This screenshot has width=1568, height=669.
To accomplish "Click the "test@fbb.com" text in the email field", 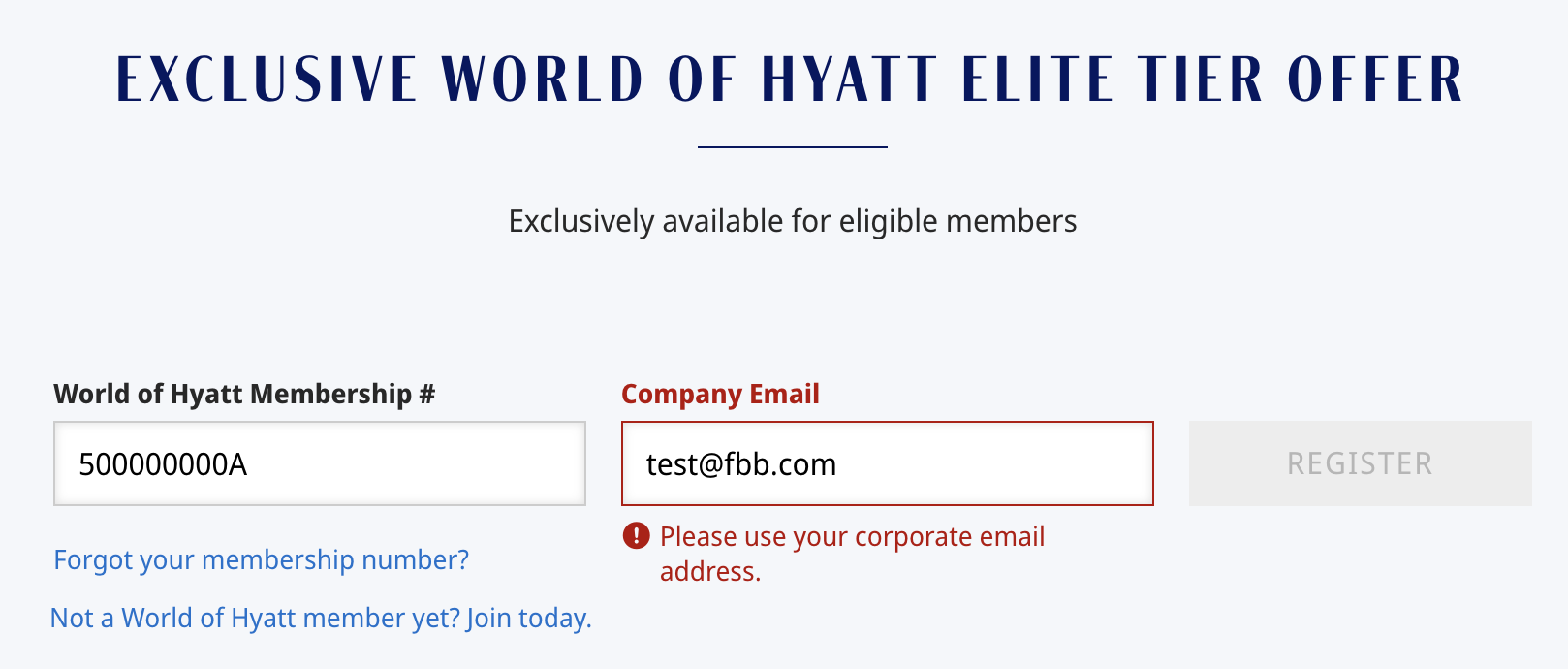I will tap(741, 464).
